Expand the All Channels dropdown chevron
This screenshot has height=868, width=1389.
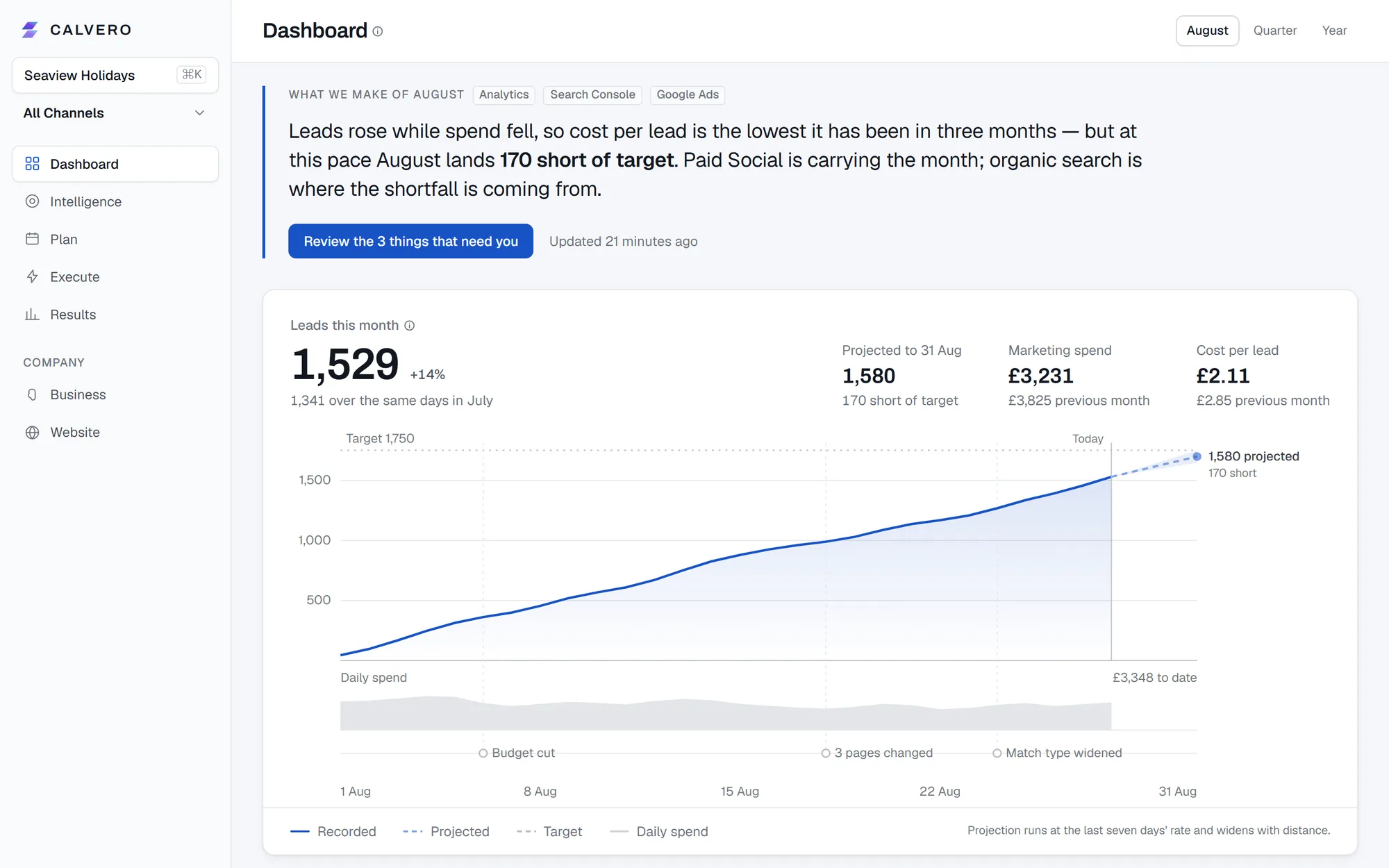[x=199, y=113]
